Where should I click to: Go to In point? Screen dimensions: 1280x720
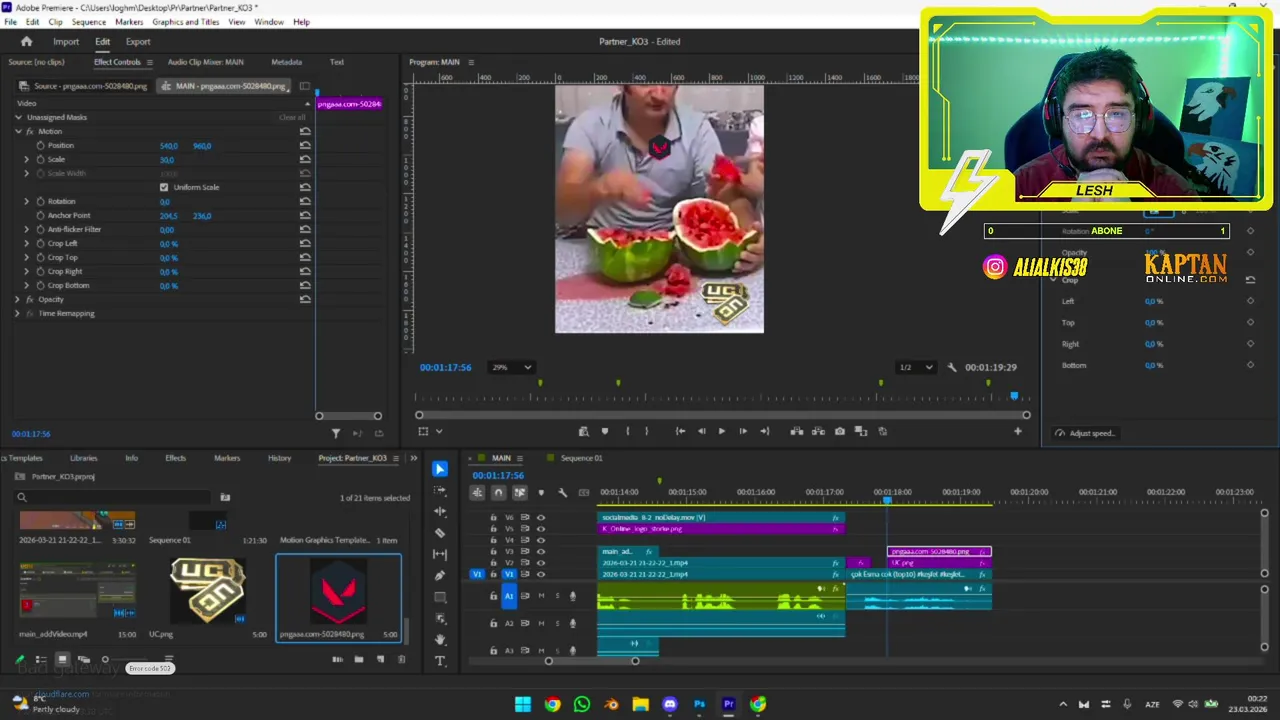coord(680,431)
